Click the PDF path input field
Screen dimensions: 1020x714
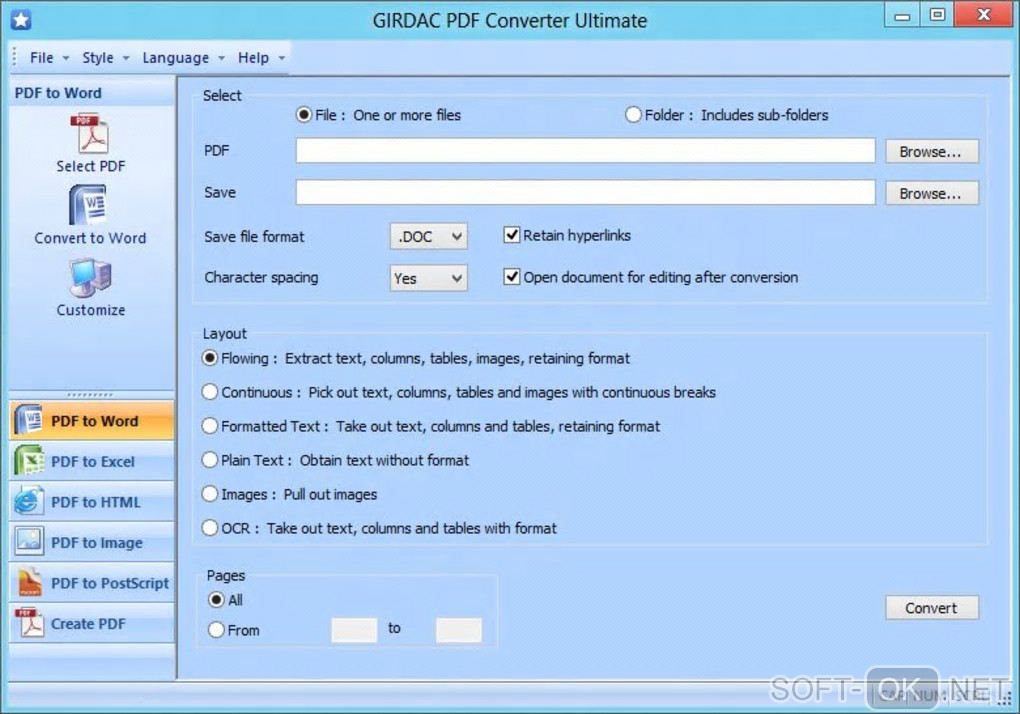(x=585, y=151)
